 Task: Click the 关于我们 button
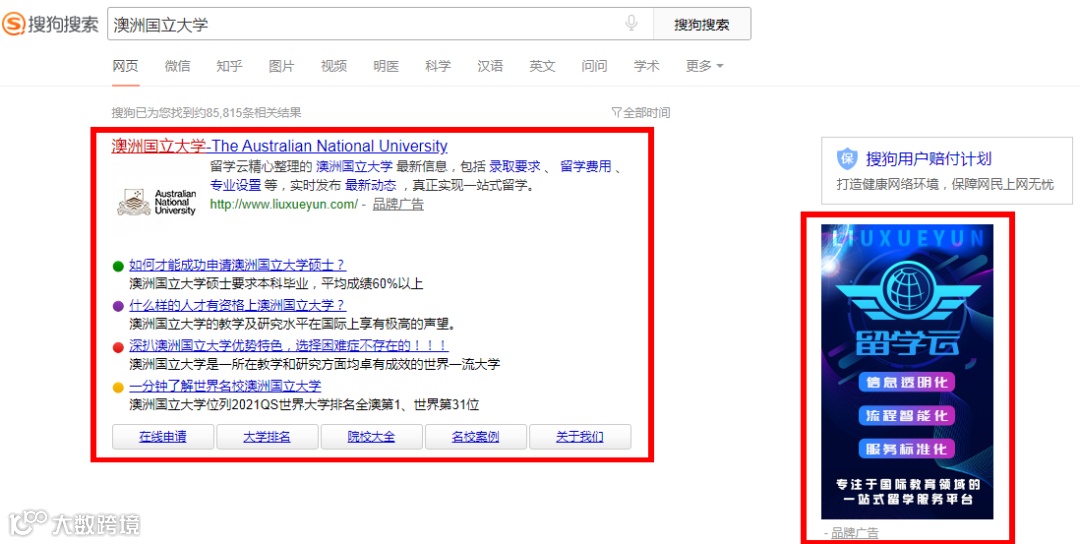pos(580,437)
